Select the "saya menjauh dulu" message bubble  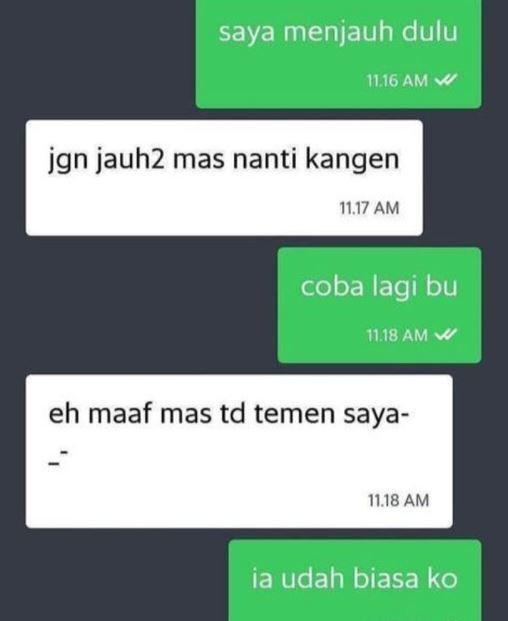339,53
